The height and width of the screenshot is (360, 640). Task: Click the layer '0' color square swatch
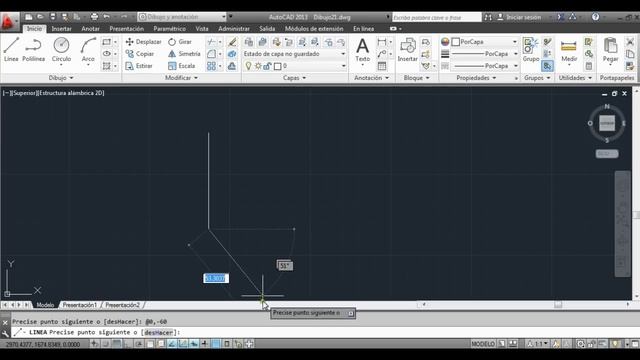tap(278, 66)
